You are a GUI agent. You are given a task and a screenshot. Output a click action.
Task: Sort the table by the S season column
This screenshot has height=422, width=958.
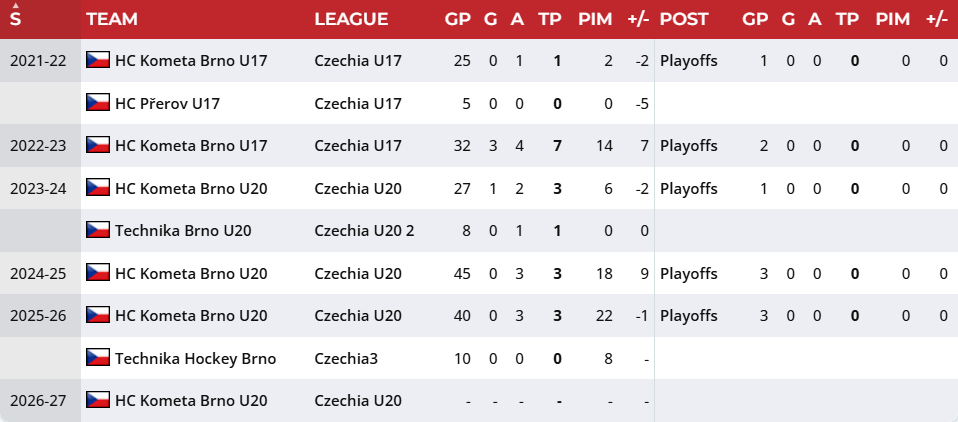pyautogui.click(x=15, y=18)
